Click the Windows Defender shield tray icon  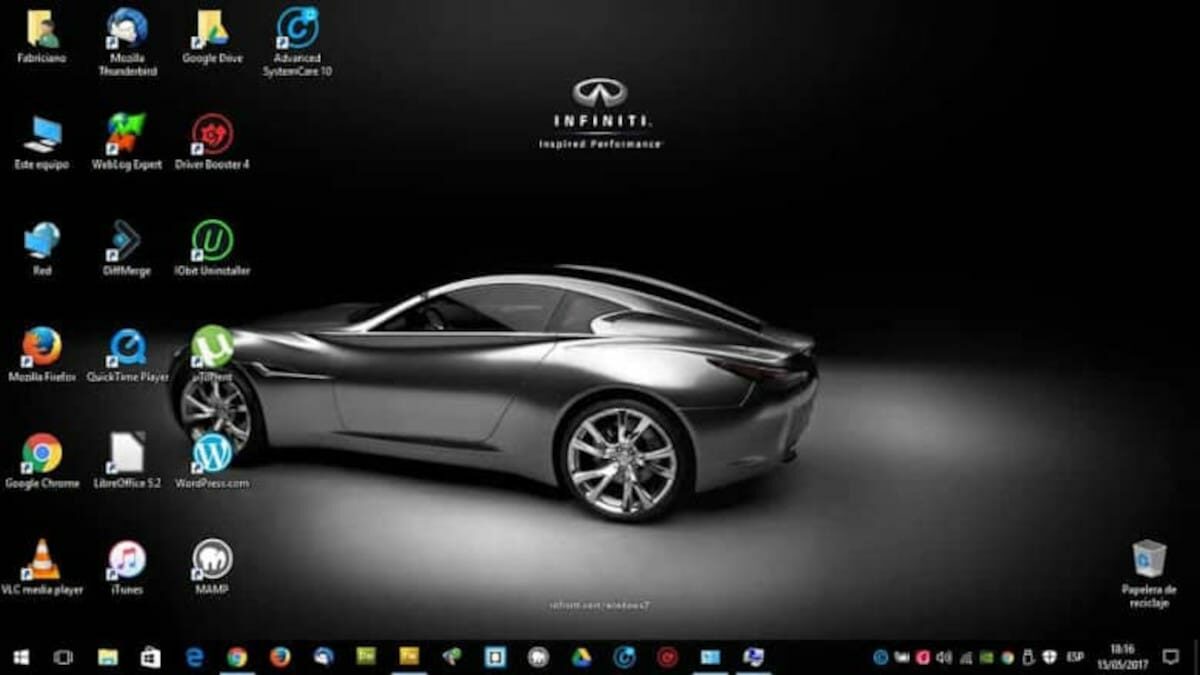[x=1049, y=657]
